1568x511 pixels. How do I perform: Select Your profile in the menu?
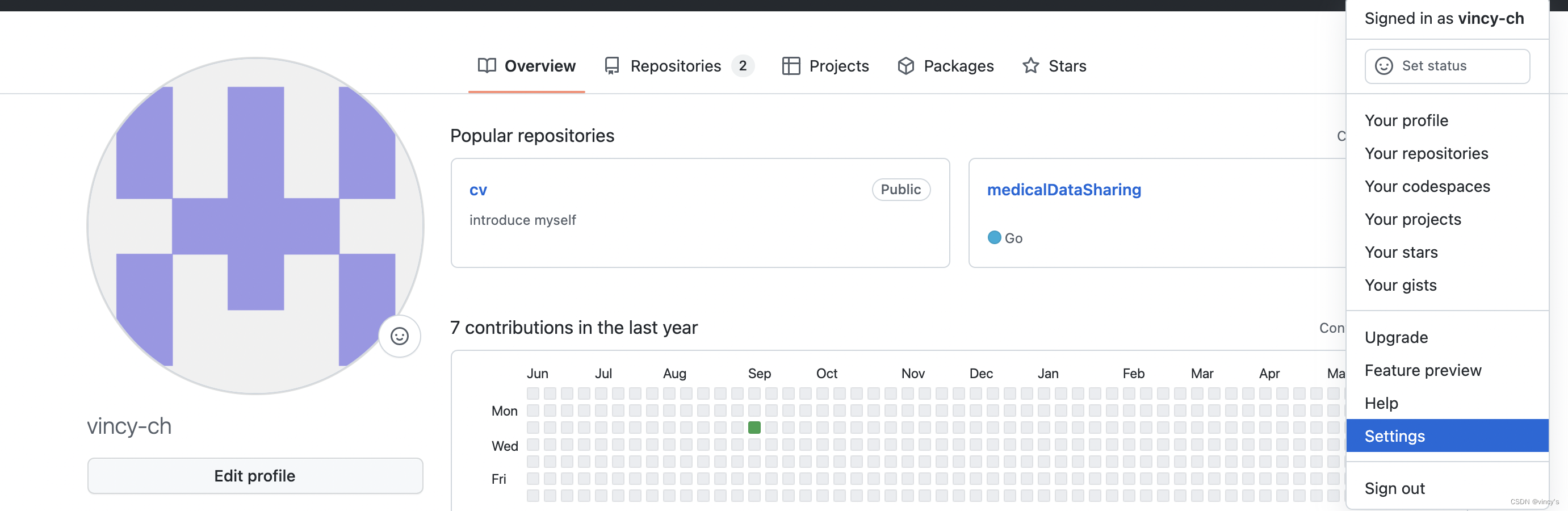coord(1447,120)
